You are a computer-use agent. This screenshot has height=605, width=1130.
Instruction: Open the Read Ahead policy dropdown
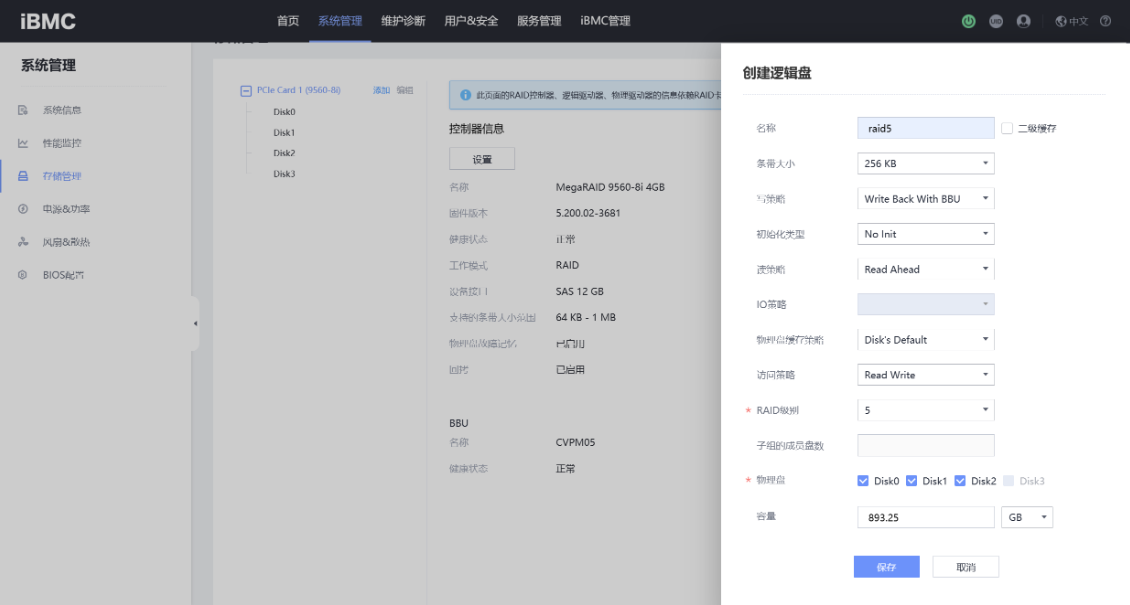click(925, 269)
